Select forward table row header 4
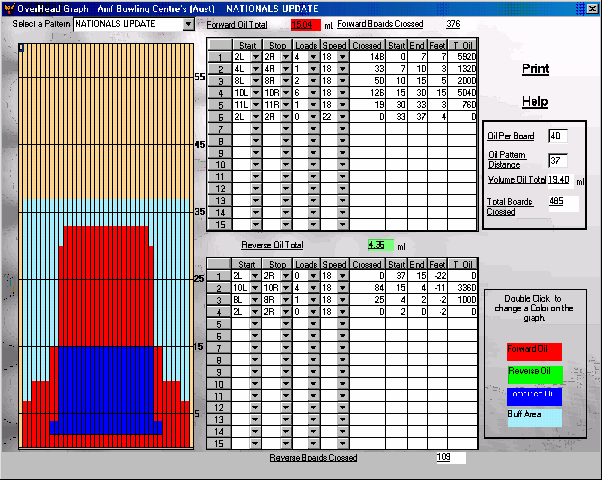Viewport: 602px width, 480px height. 220,93
